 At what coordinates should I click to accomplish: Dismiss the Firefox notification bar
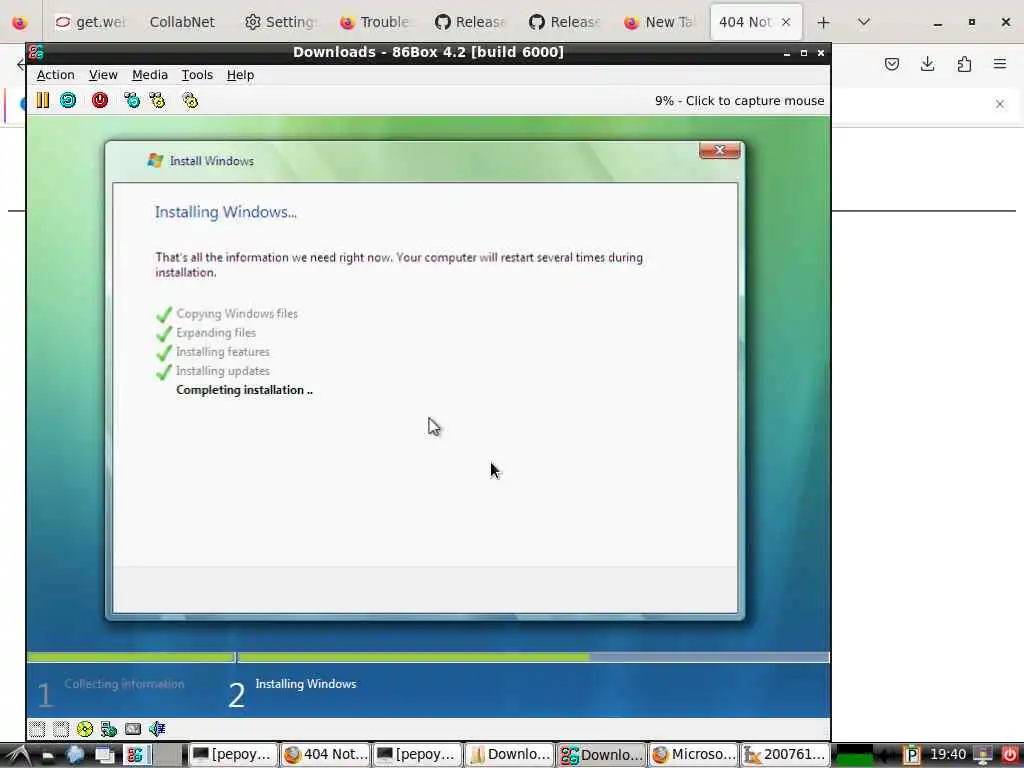[1000, 104]
